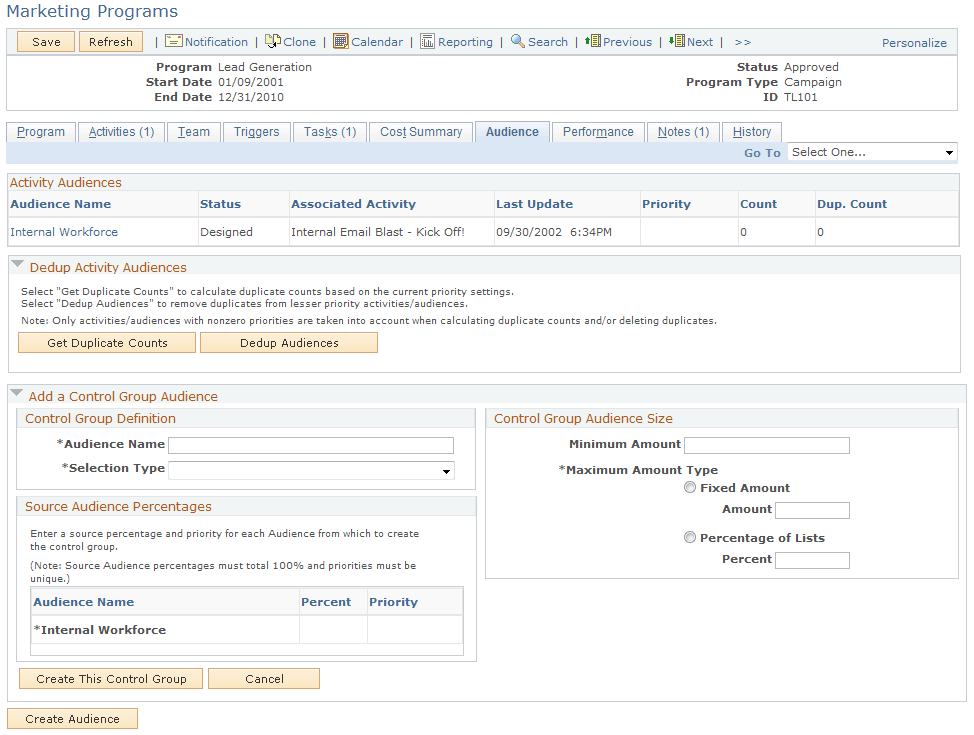Click the Associated Activity column header
Image resolution: width=974 pixels, height=735 pixels.
click(353, 204)
